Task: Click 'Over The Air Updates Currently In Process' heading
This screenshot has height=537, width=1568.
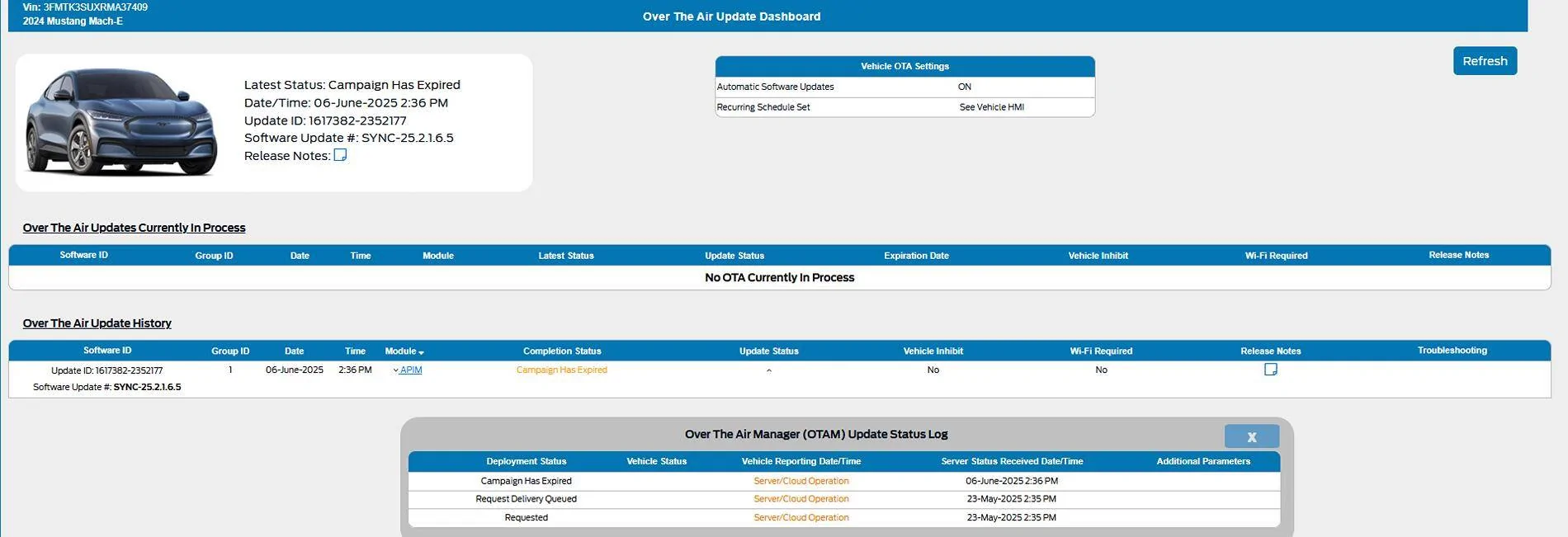Action: click(x=134, y=228)
